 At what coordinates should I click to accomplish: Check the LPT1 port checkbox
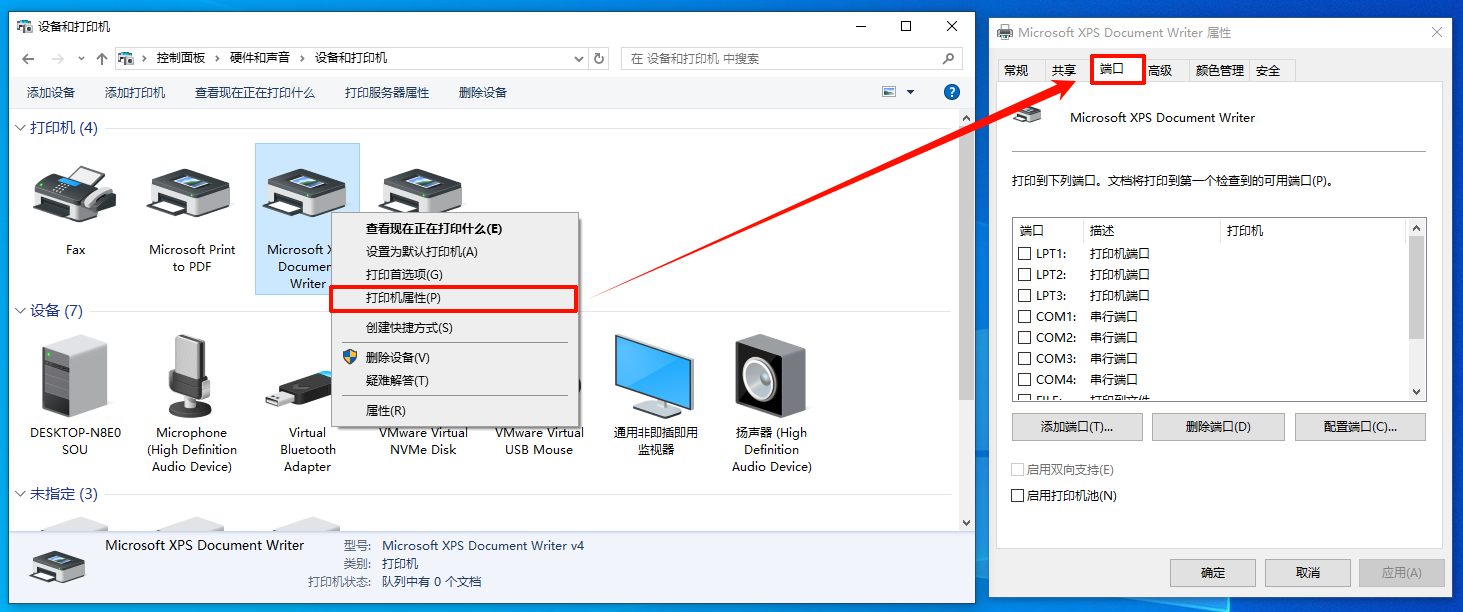[x=1024, y=254]
